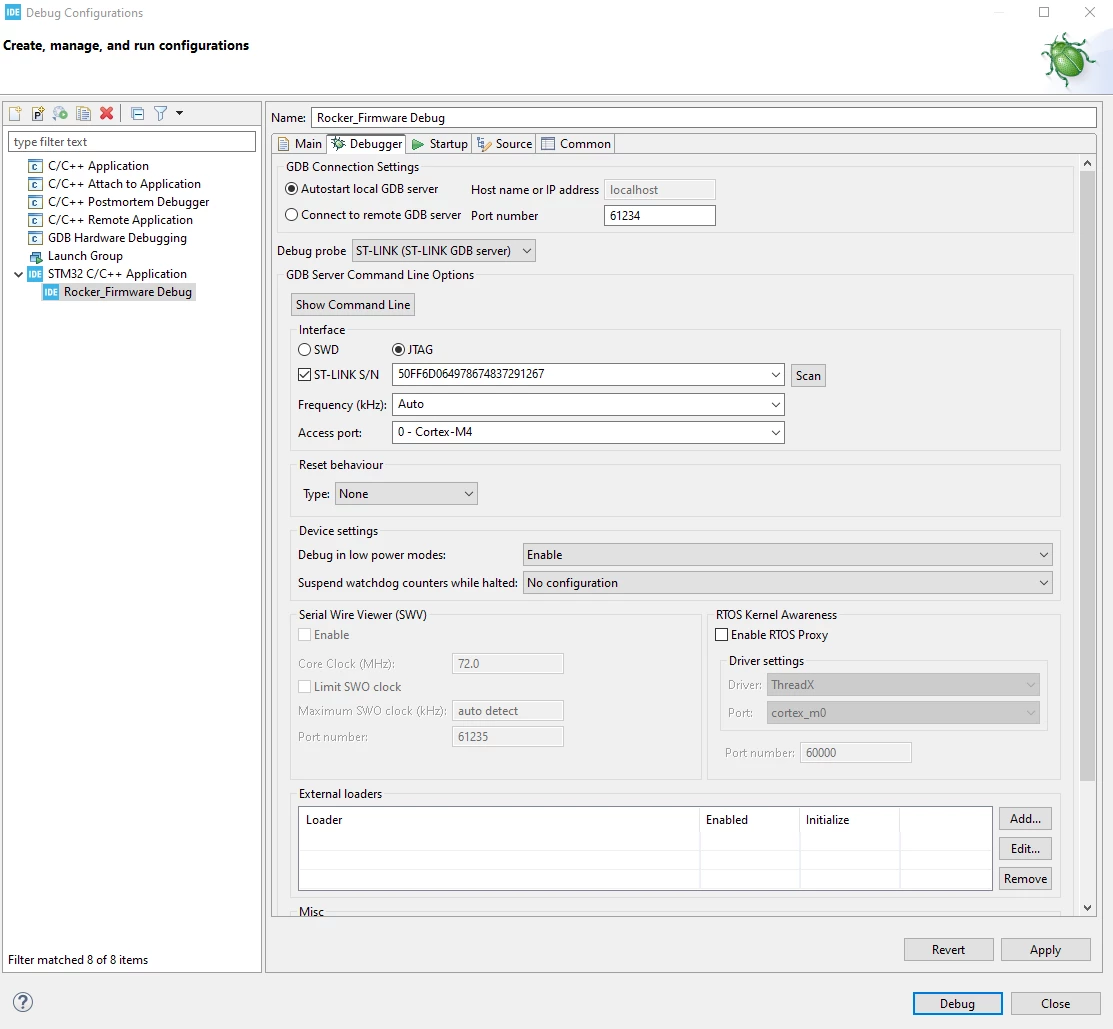
Task: Select Connect to remote GDB server
Action: (291, 215)
